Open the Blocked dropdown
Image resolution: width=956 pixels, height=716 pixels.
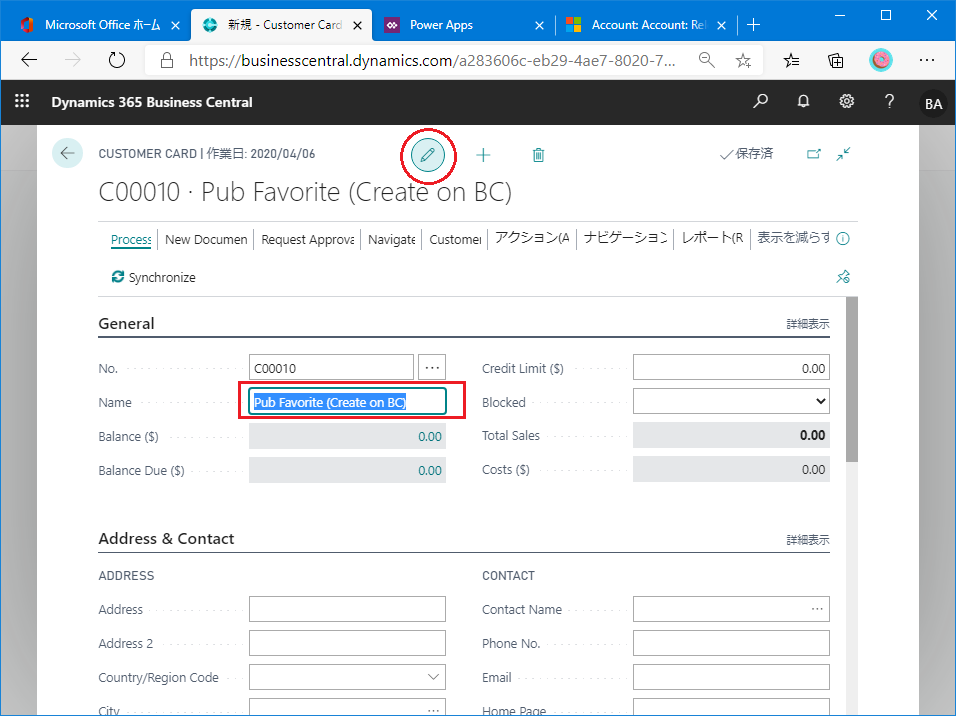pos(731,401)
